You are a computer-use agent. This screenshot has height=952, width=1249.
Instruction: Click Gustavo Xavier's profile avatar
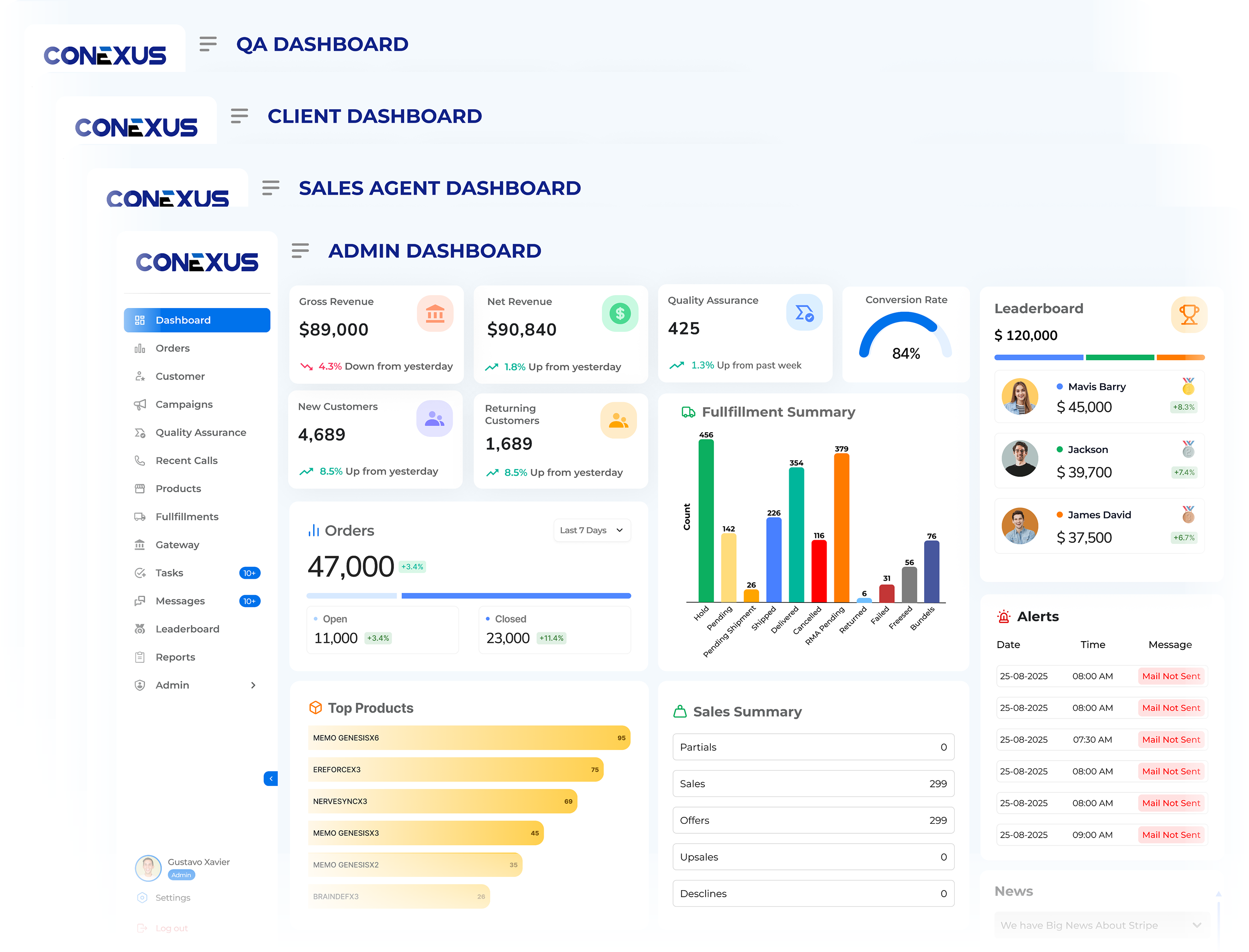pos(148,867)
